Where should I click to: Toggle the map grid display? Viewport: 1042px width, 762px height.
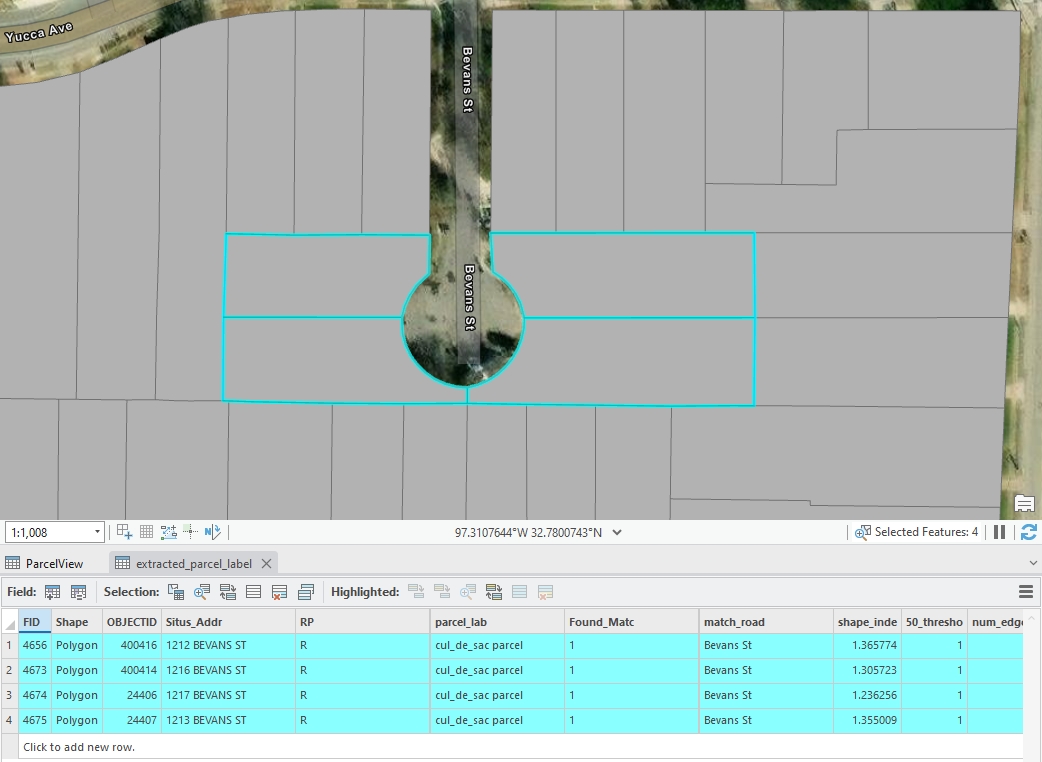tap(146, 532)
